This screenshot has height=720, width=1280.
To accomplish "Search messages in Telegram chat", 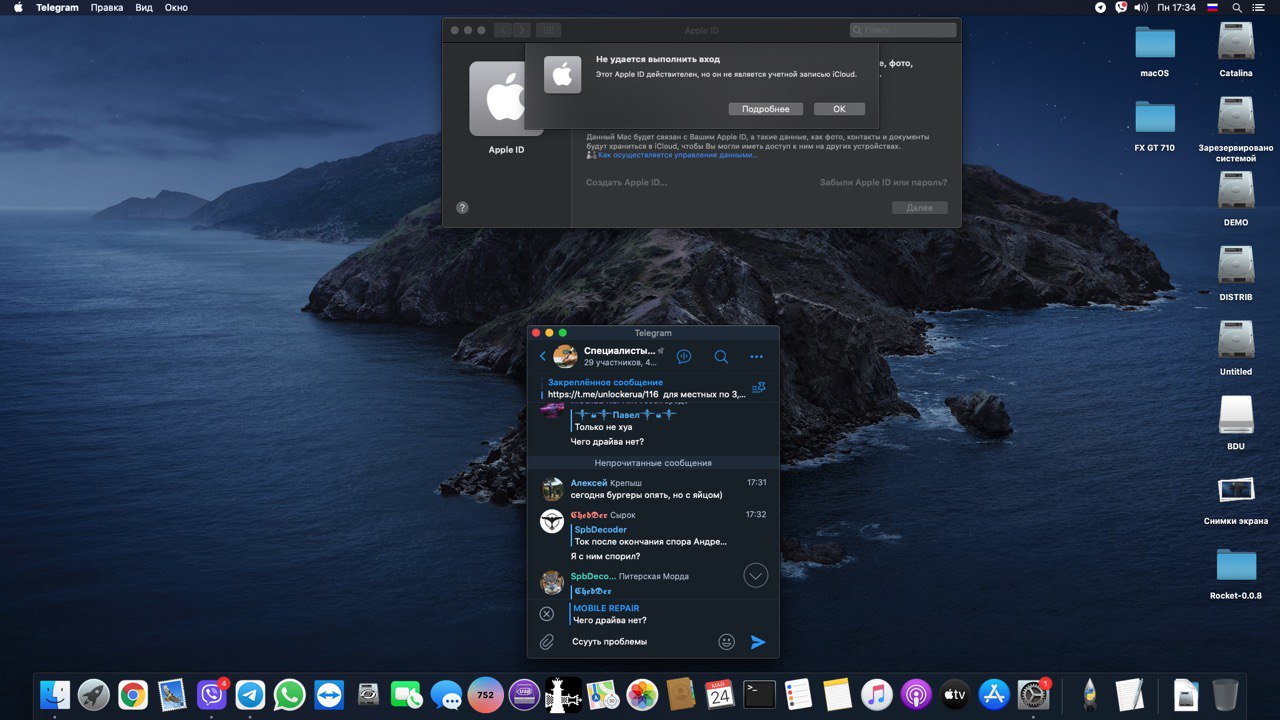I will (720, 356).
